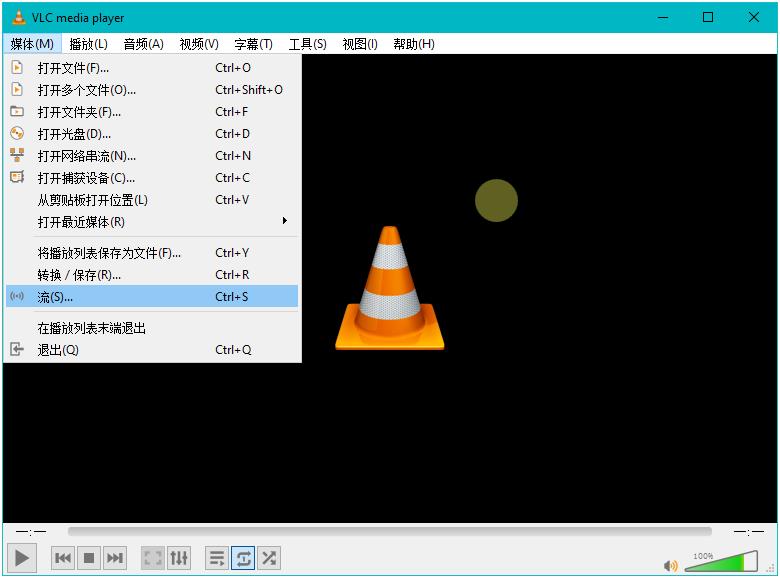Click the Play button
Viewport: 780px width, 578px height.
[22, 558]
